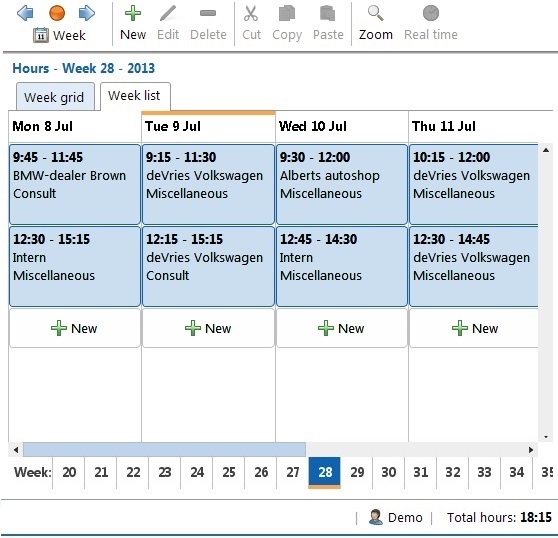Jump to week 20
Image resolution: width=558 pixels, height=538 pixels.
pos(69,473)
